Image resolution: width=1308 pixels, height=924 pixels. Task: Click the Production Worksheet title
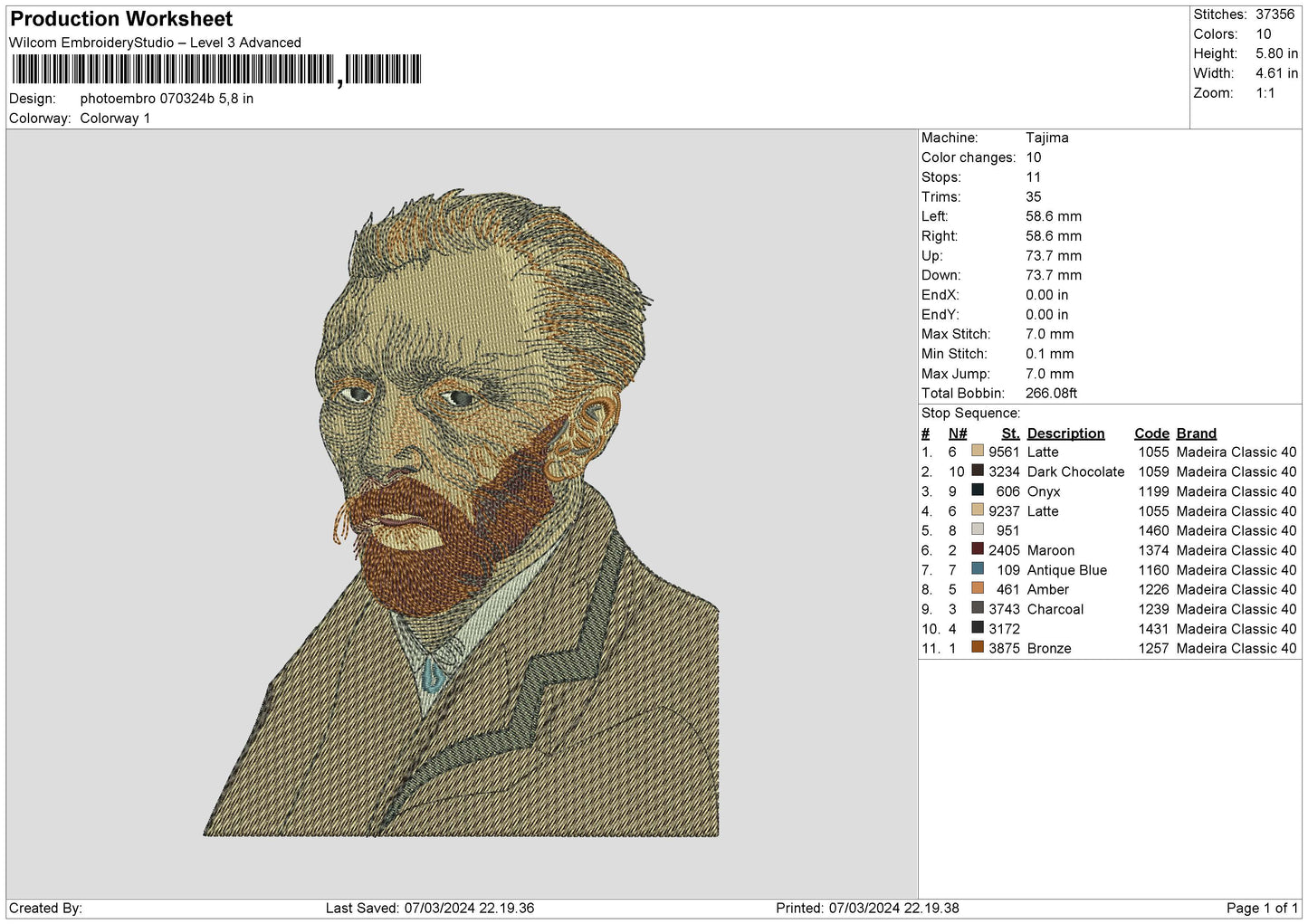tap(121, 19)
